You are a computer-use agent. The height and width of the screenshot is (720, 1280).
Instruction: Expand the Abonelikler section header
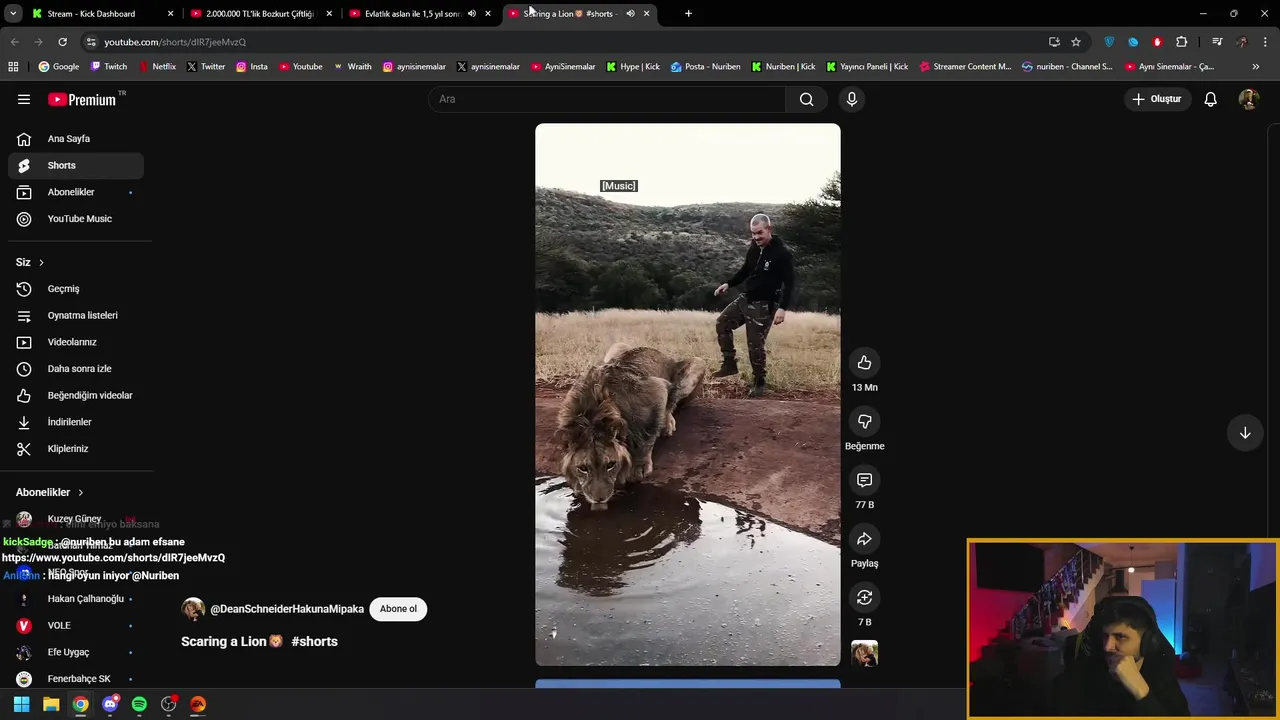(50, 492)
